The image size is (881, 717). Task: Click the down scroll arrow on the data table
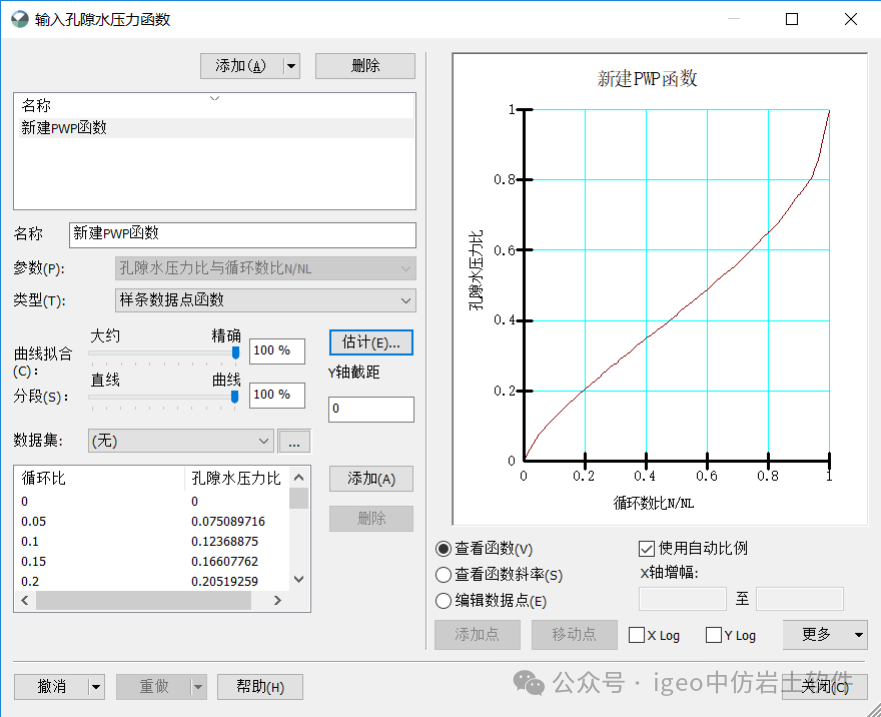click(299, 578)
